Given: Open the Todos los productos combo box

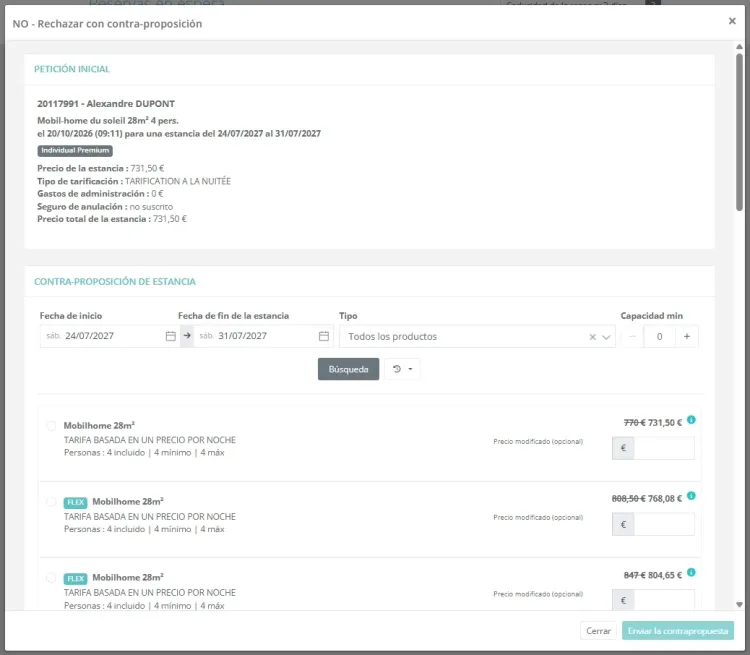Looking at the screenshot, I should 477,336.
